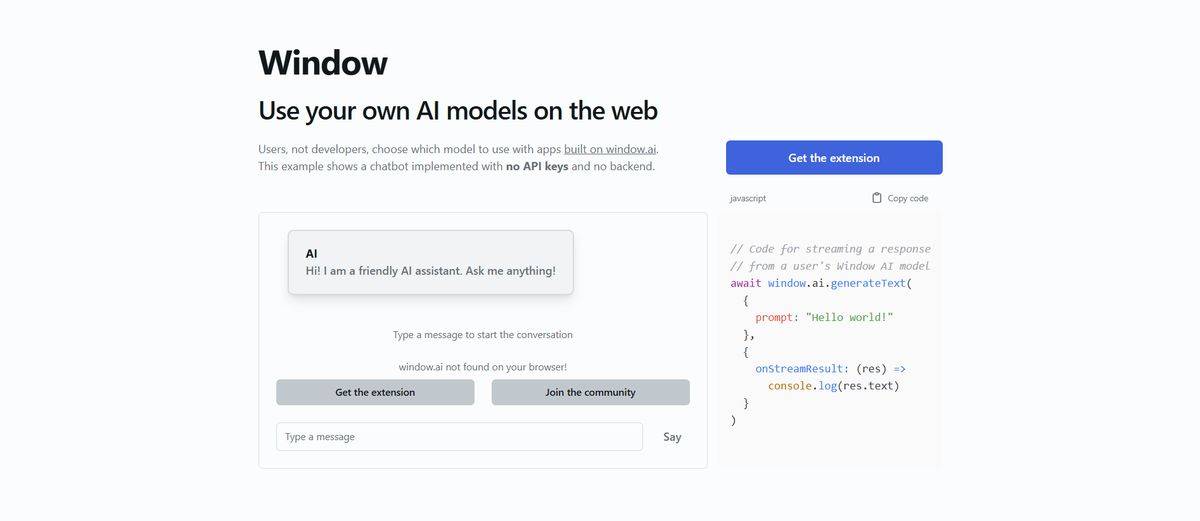The width and height of the screenshot is (1200, 521).
Task: Click the window.ai not found notice
Action: 483,367
